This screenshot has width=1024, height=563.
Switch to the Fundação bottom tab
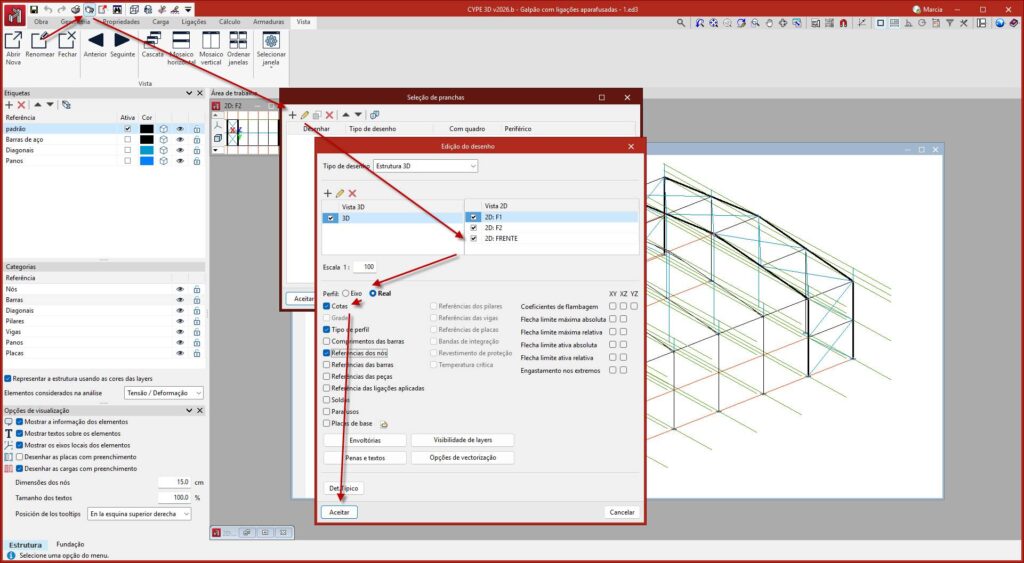coord(70,544)
